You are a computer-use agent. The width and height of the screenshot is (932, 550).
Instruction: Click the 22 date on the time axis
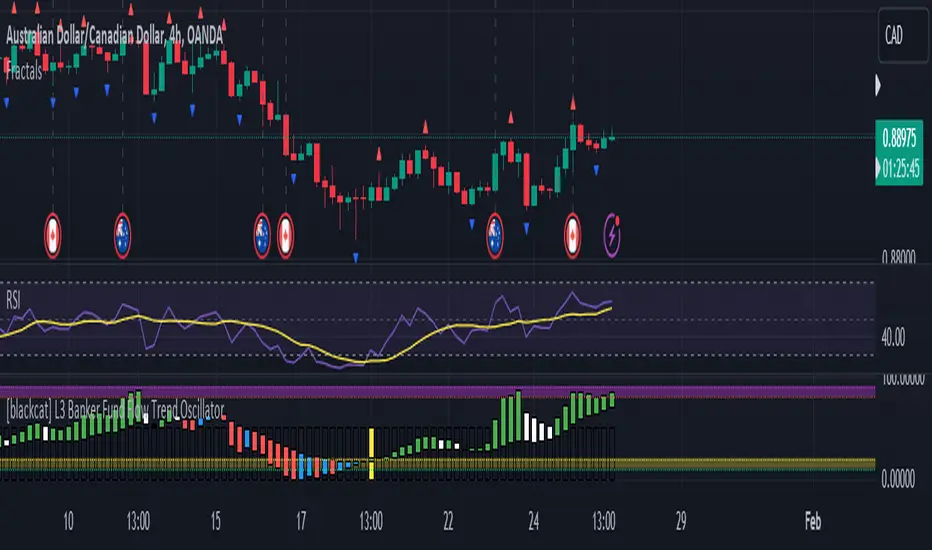448,521
